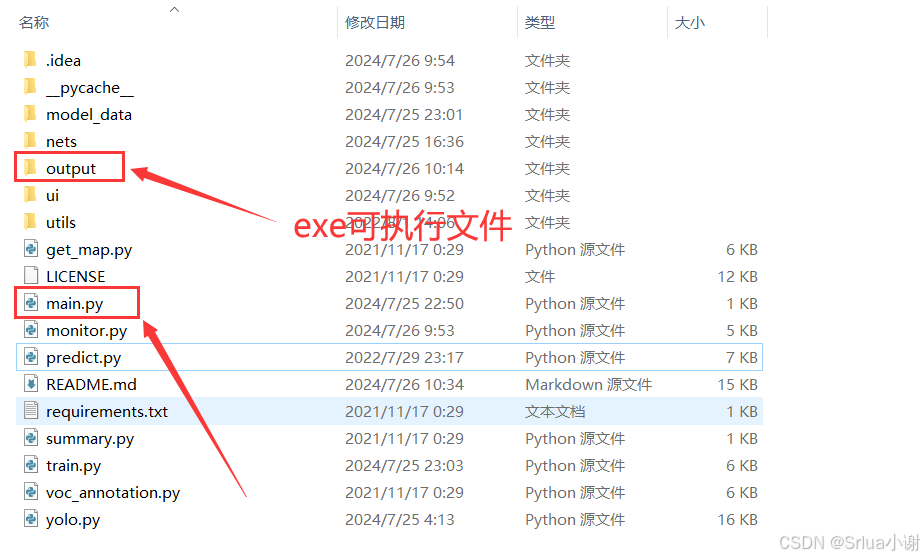This screenshot has height=558, width=924.
Task: Select the ui folder name
Action: coord(52,195)
